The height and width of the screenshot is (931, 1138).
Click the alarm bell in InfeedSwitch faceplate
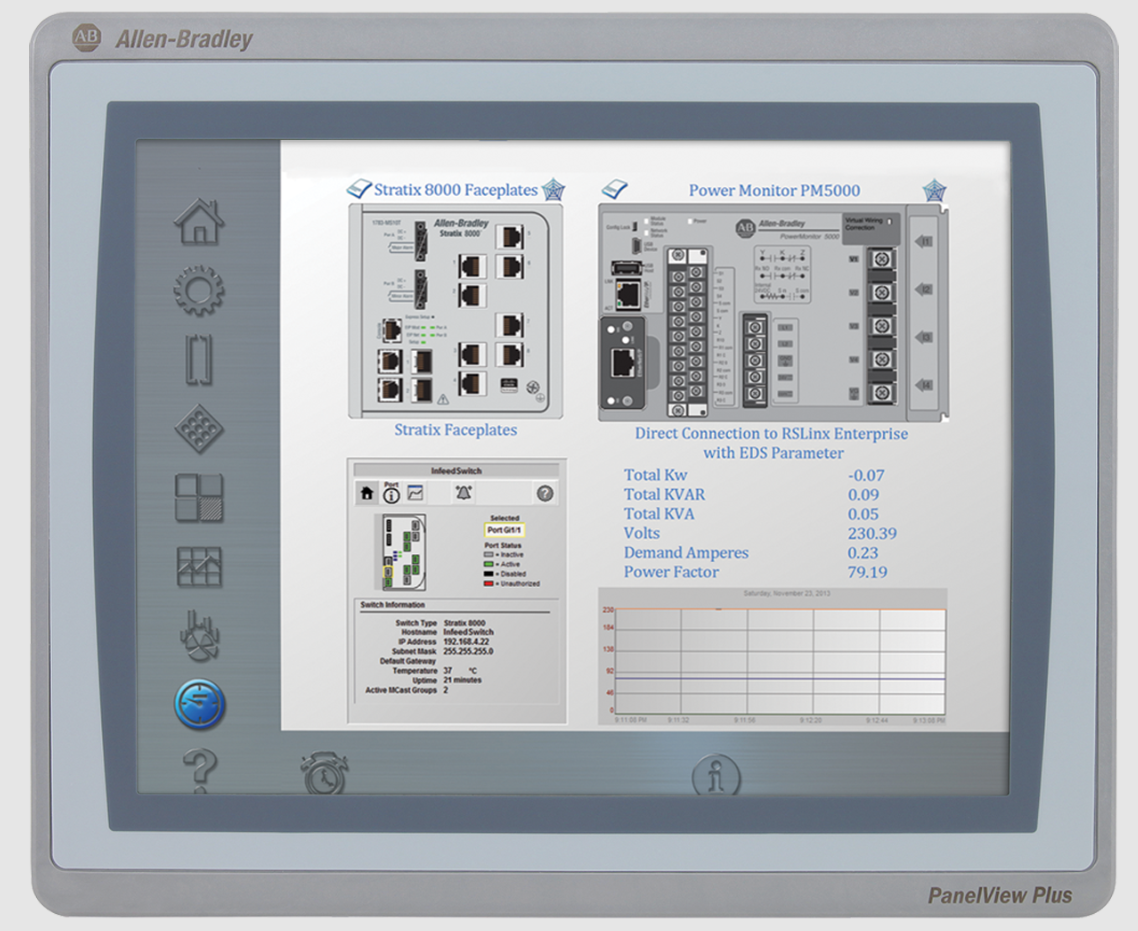coord(464,493)
